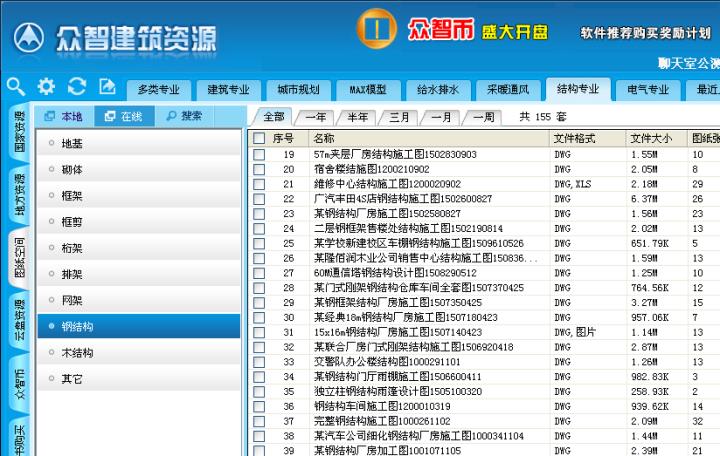Open settings via the gear icon
Image resolution: width=720 pixels, height=456 pixels.
[x=46, y=87]
